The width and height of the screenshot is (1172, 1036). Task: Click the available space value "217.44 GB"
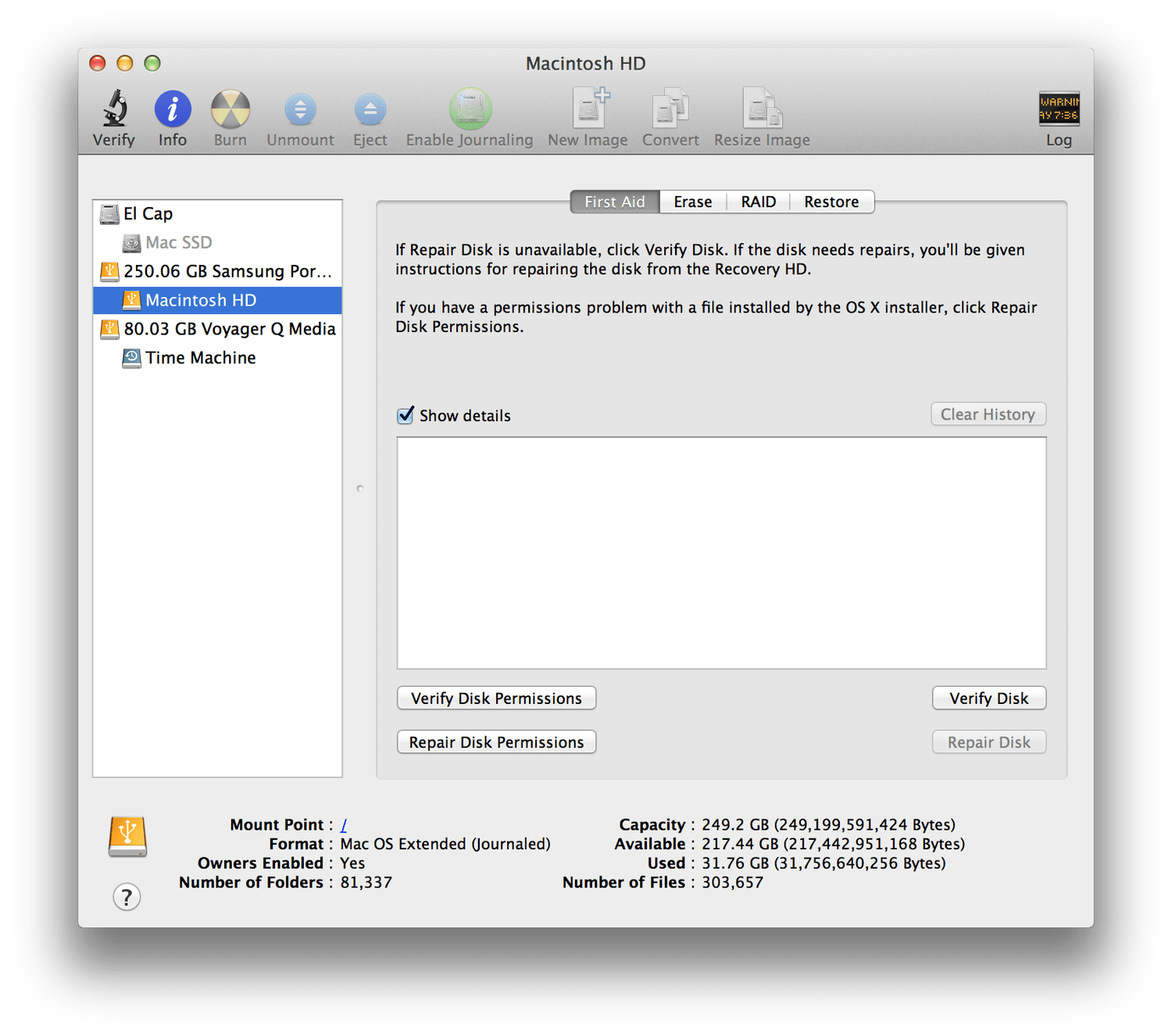click(740, 845)
